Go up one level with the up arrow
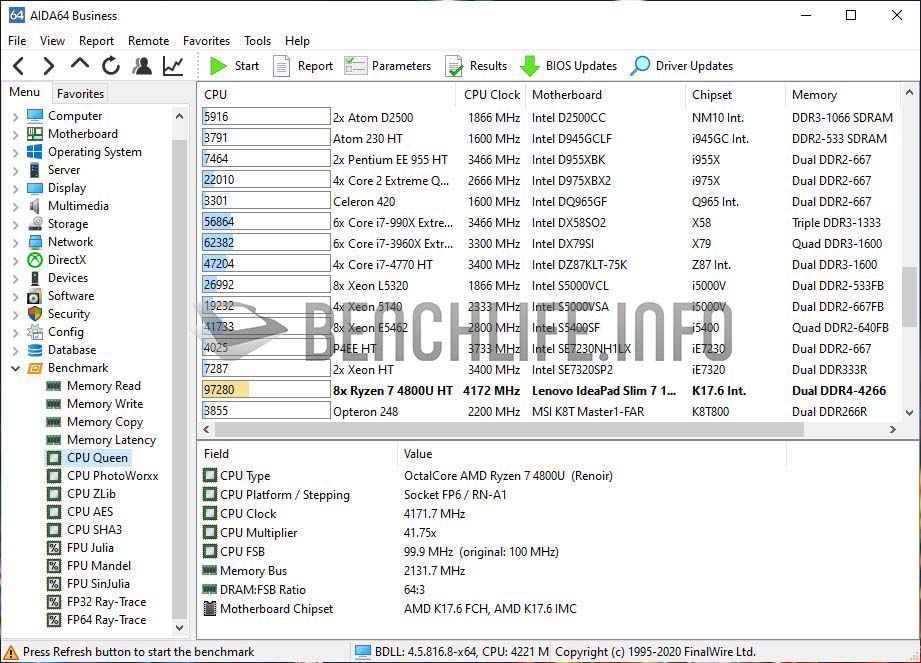Viewport: 921px width, 663px height. click(x=80, y=65)
